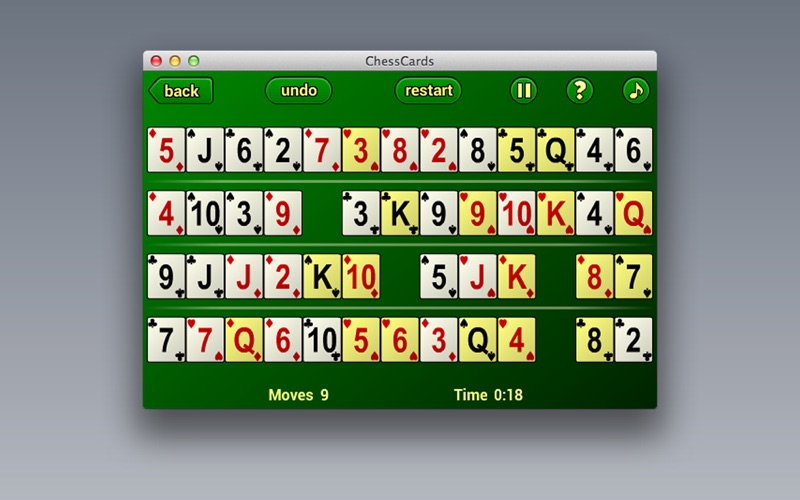This screenshot has width=800, height=500.
Task: Pick the 6 of clubs card
Action: coord(244,150)
